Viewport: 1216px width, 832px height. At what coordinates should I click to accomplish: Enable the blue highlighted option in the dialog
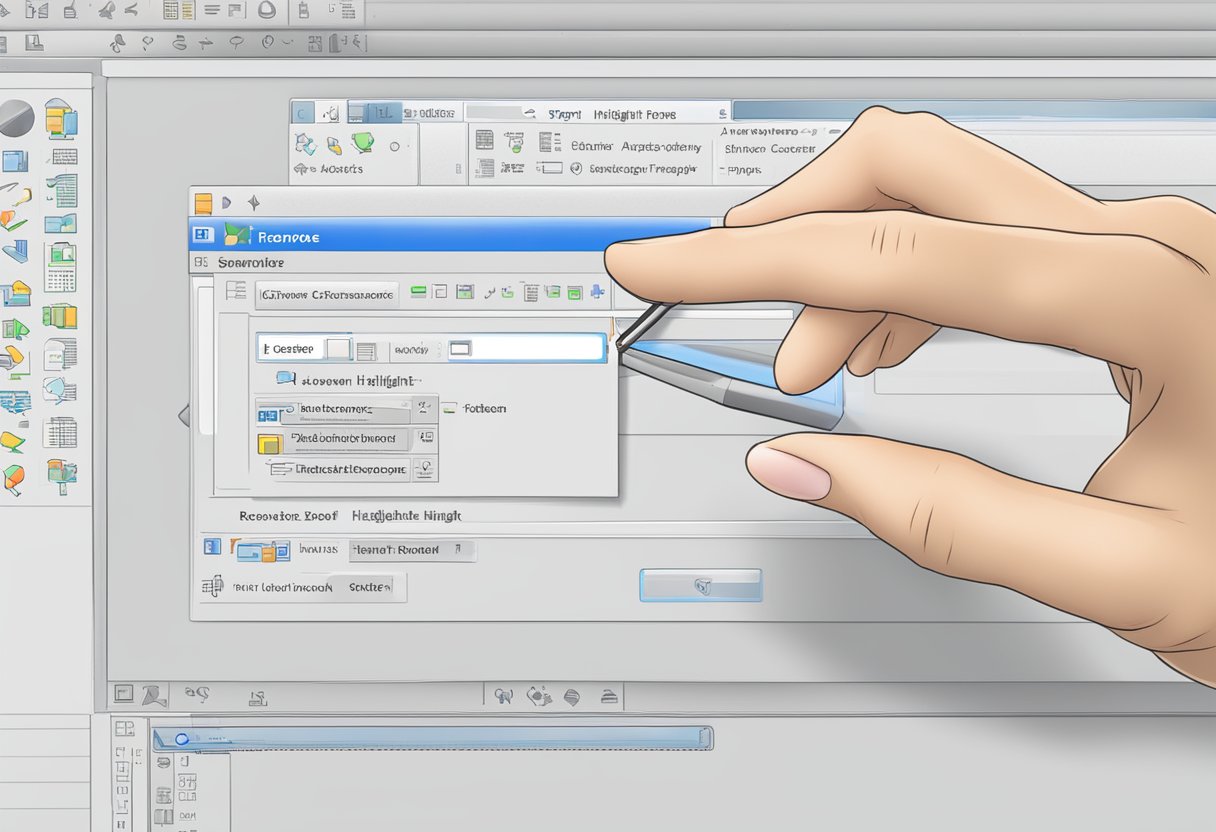(x=285, y=379)
